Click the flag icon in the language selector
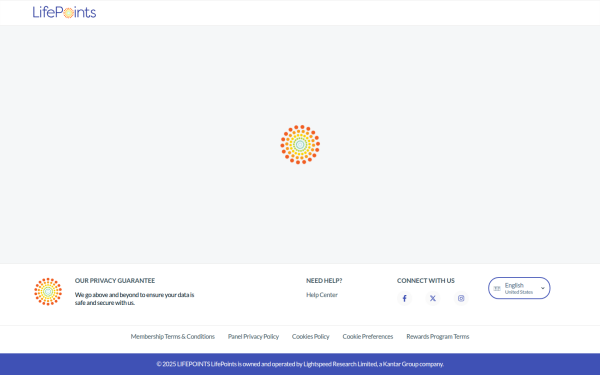Image resolution: width=600 pixels, height=375 pixels. pos(497,288)
